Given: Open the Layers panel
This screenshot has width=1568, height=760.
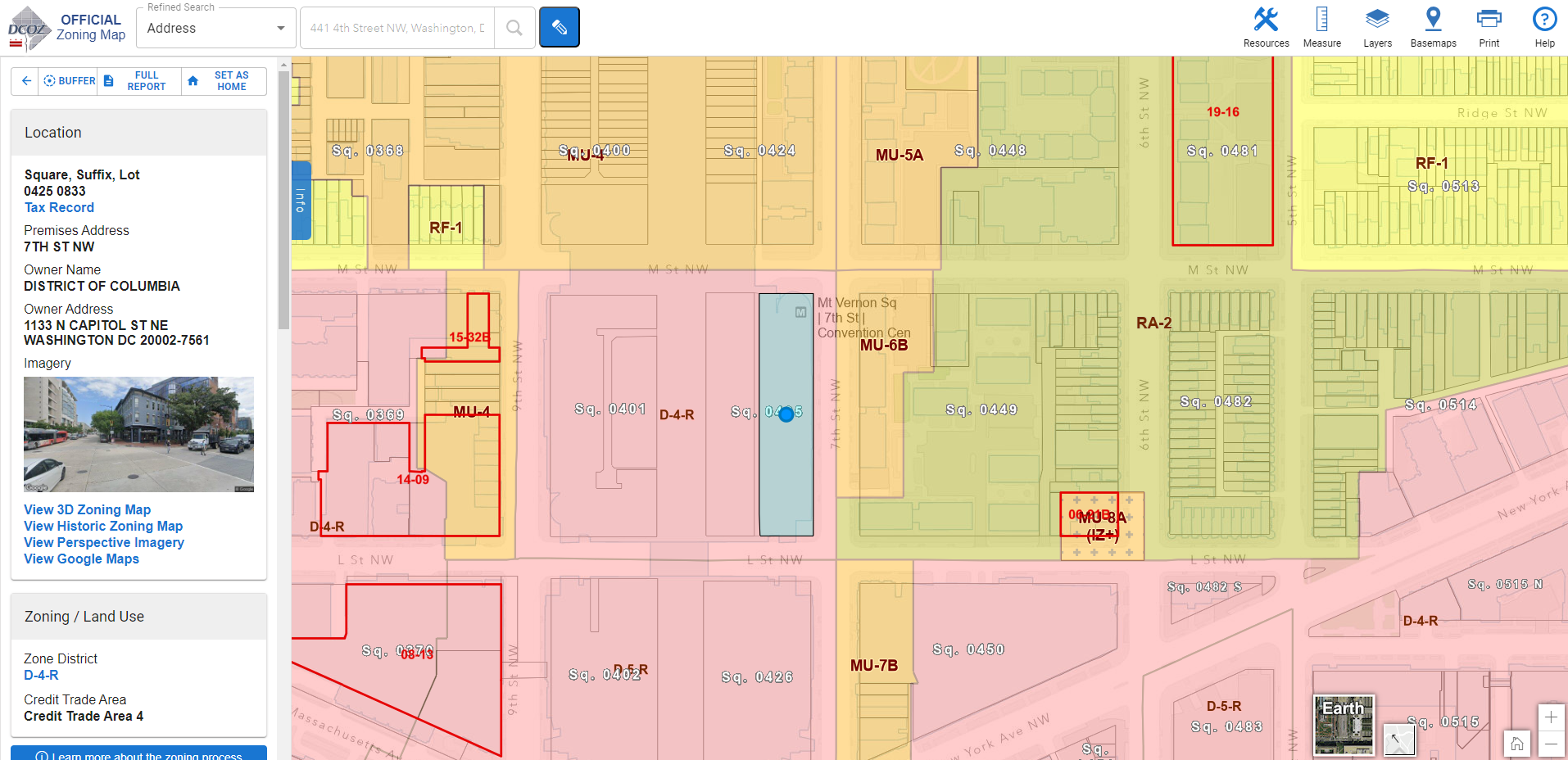Looking at the screenshot, I should [x=1377, y=27].
